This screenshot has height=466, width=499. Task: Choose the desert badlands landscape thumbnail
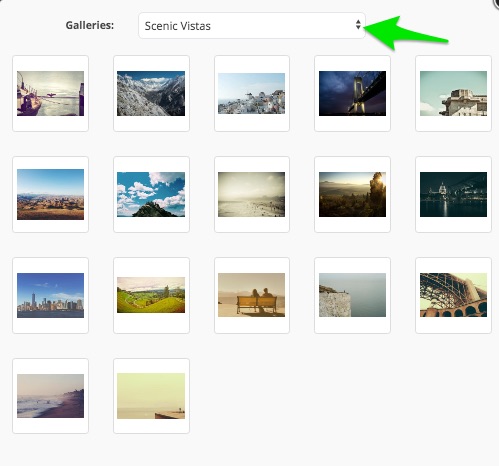coord(50,194)
